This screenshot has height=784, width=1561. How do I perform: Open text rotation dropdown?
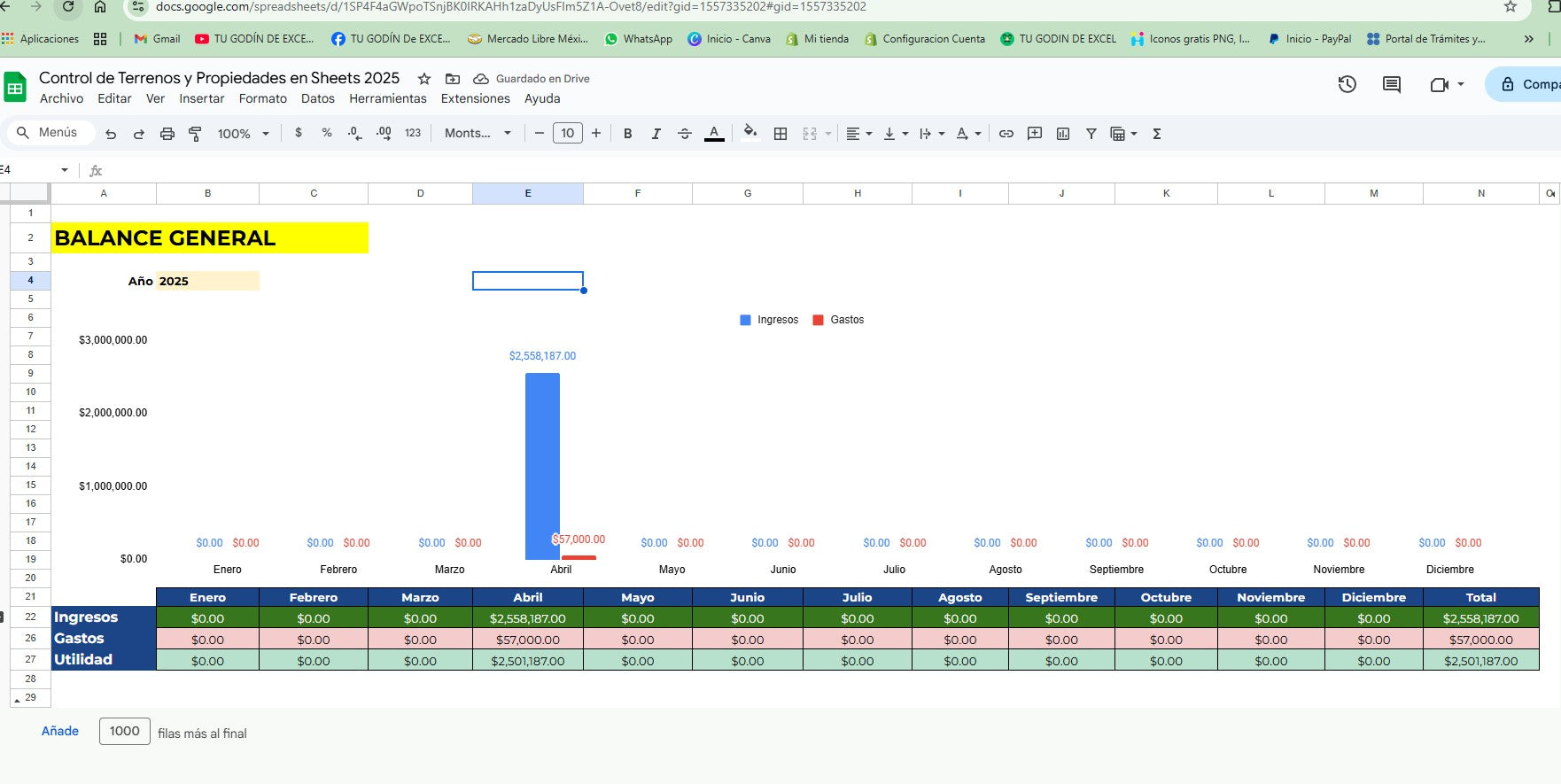tap(968, 134)
